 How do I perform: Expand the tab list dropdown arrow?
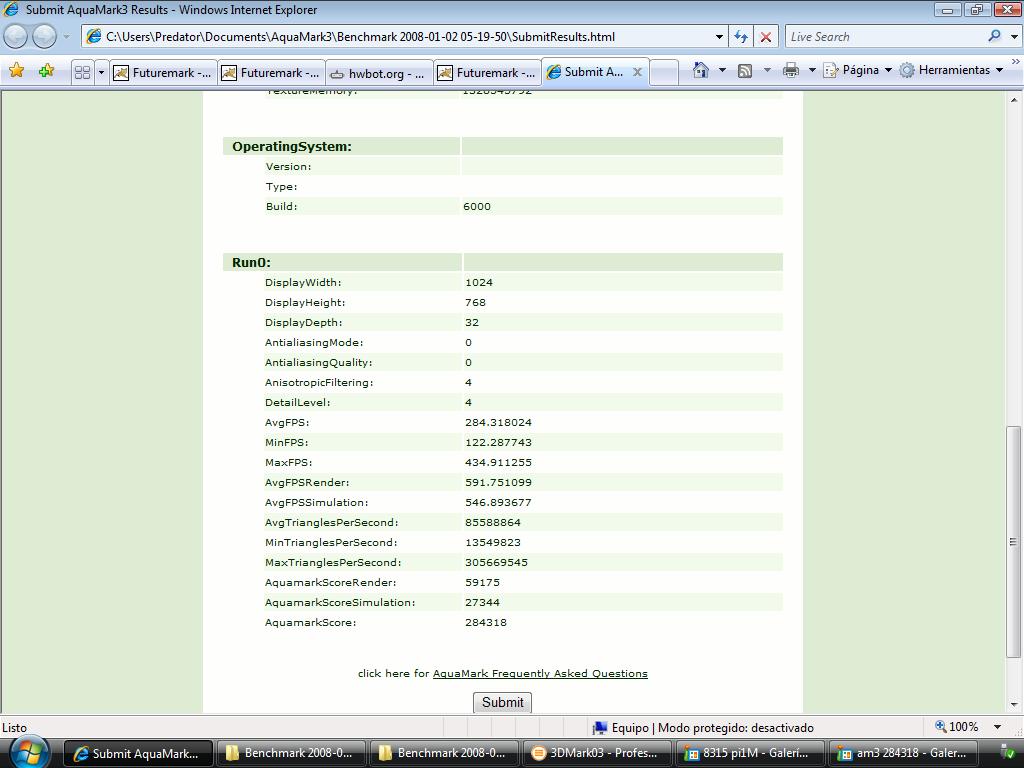pyautogui.click(x=101, y=72)
